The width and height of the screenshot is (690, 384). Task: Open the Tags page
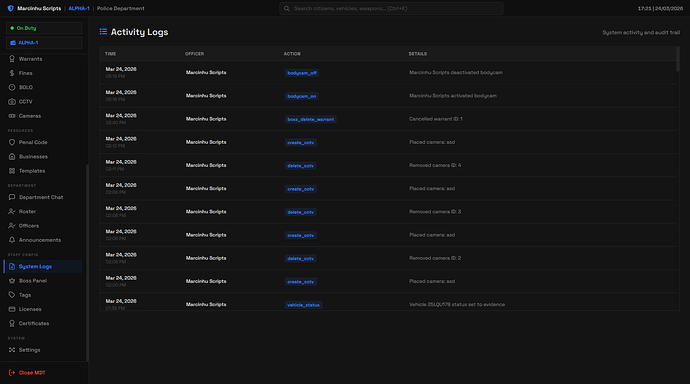[x=43, y=295]
